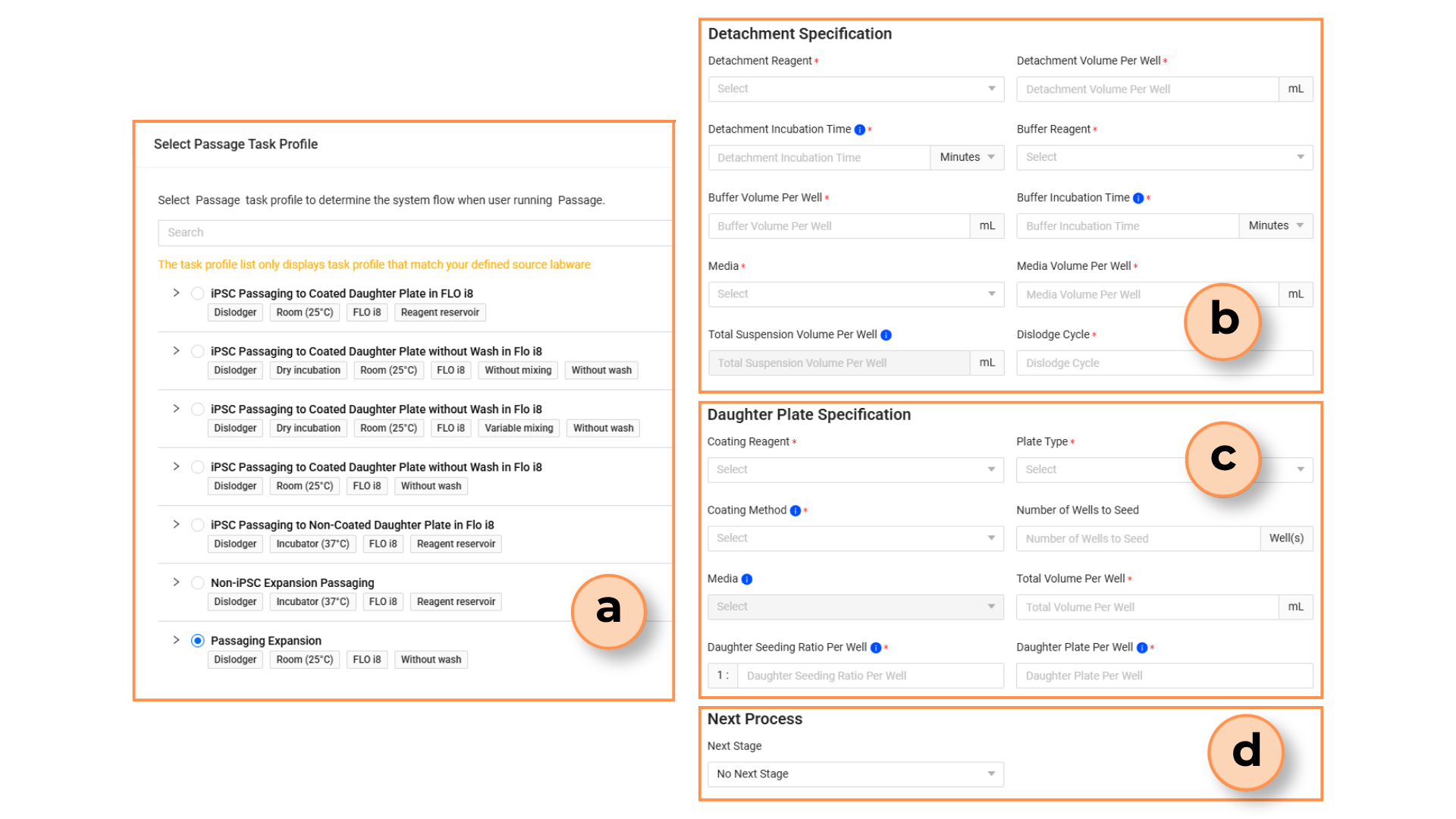This screenshot has height=819, width=1456.
Task: Select radio for profile tagged Without mixing
Action: (x=198, y=351)
